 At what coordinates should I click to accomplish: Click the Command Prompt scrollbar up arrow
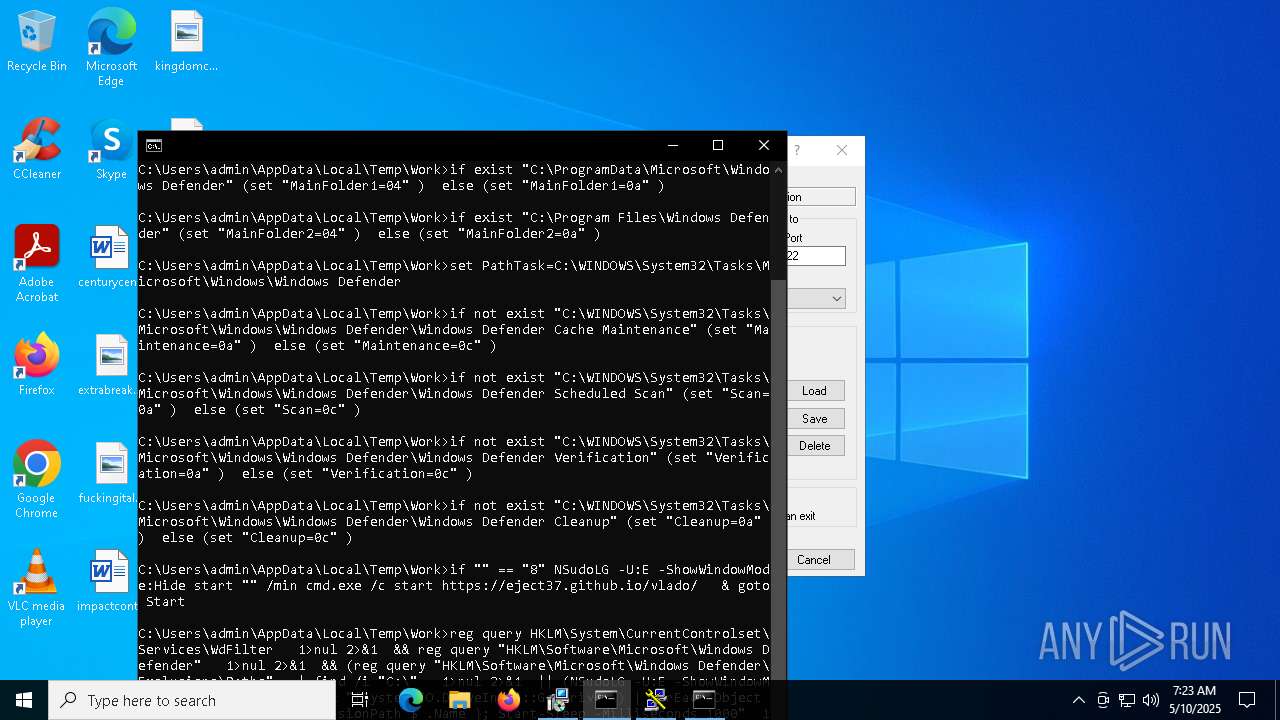point(779,170)
